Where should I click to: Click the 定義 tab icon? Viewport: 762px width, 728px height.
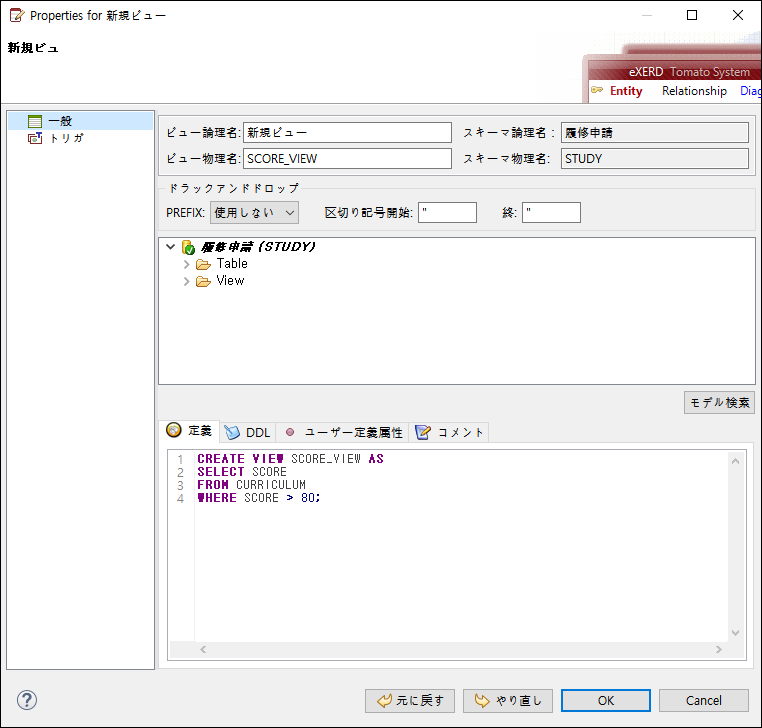(x=173, y=430)
